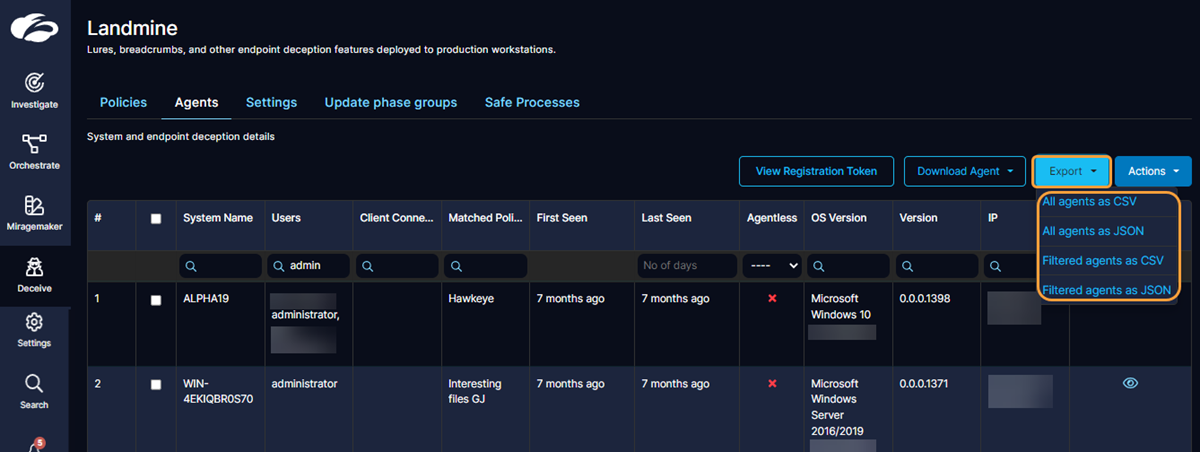Open the Settings gear in sidebar
Viewport: 1200px width, 452px height.
pyautogui.click(x=34, y=329)
